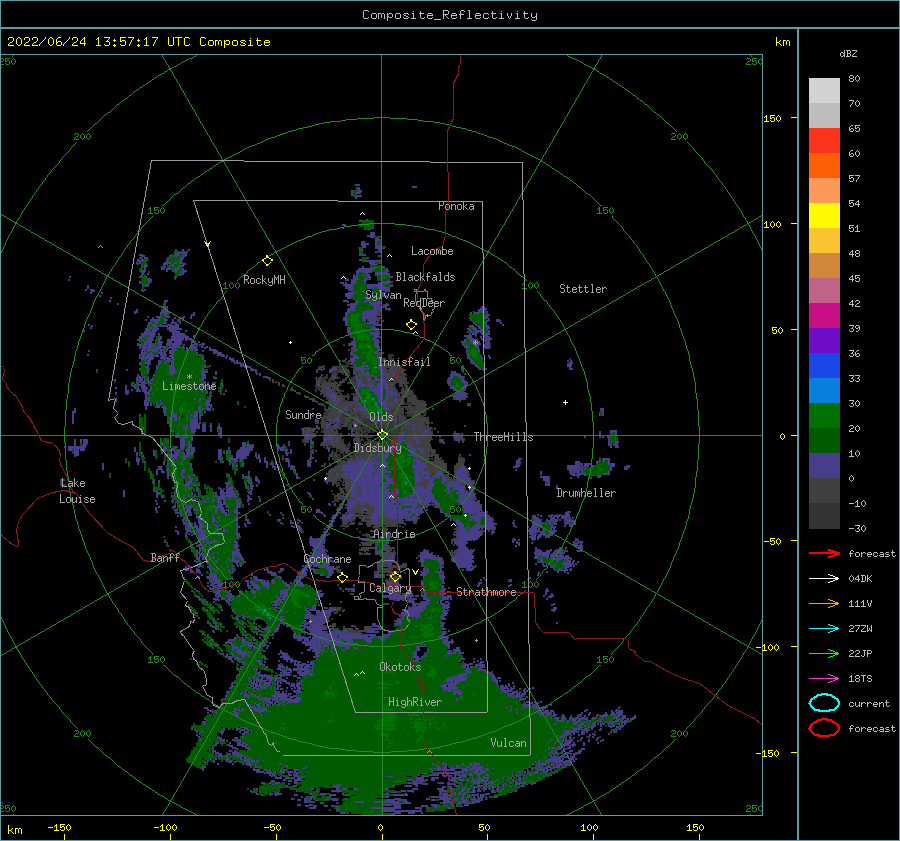Pick the bright green 20-30 dBZ swatch

pyautogui.click(x=824, y=415)
